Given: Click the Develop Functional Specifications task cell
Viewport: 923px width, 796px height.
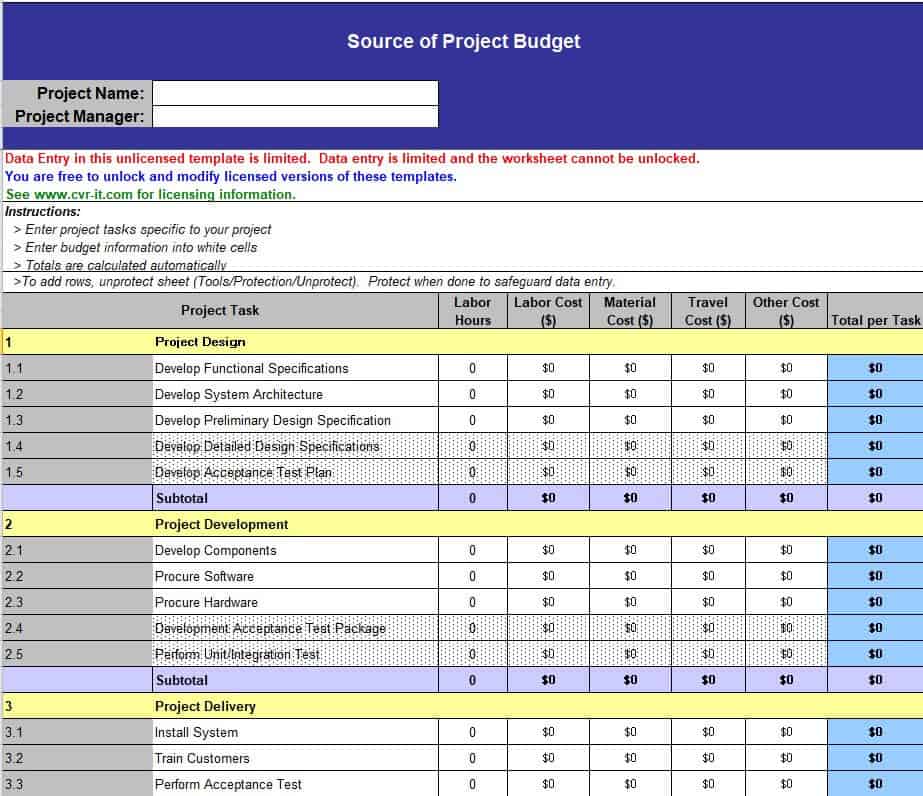Looking at the screenshot, I should 295,368.
